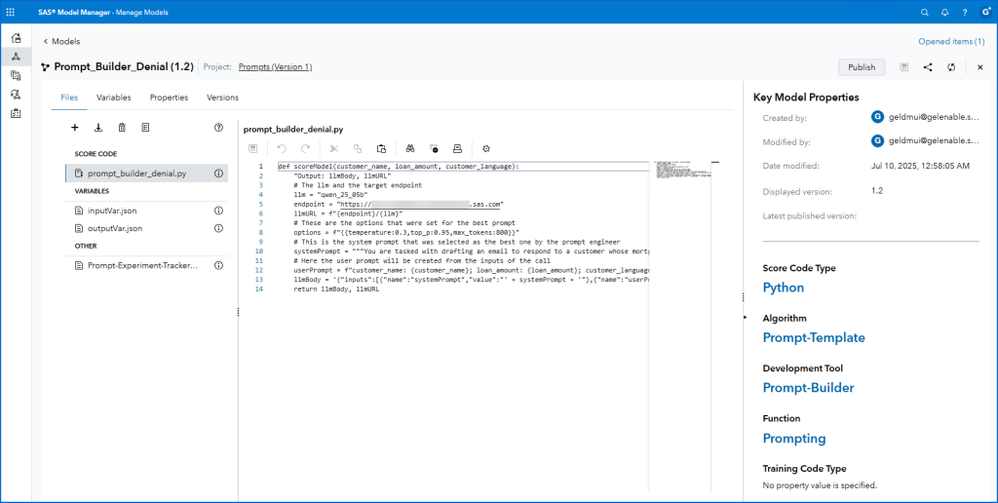The width and height of the screenshot is (998, 503).
Task: Switch to the Versions tab
Action: [223, 97]
